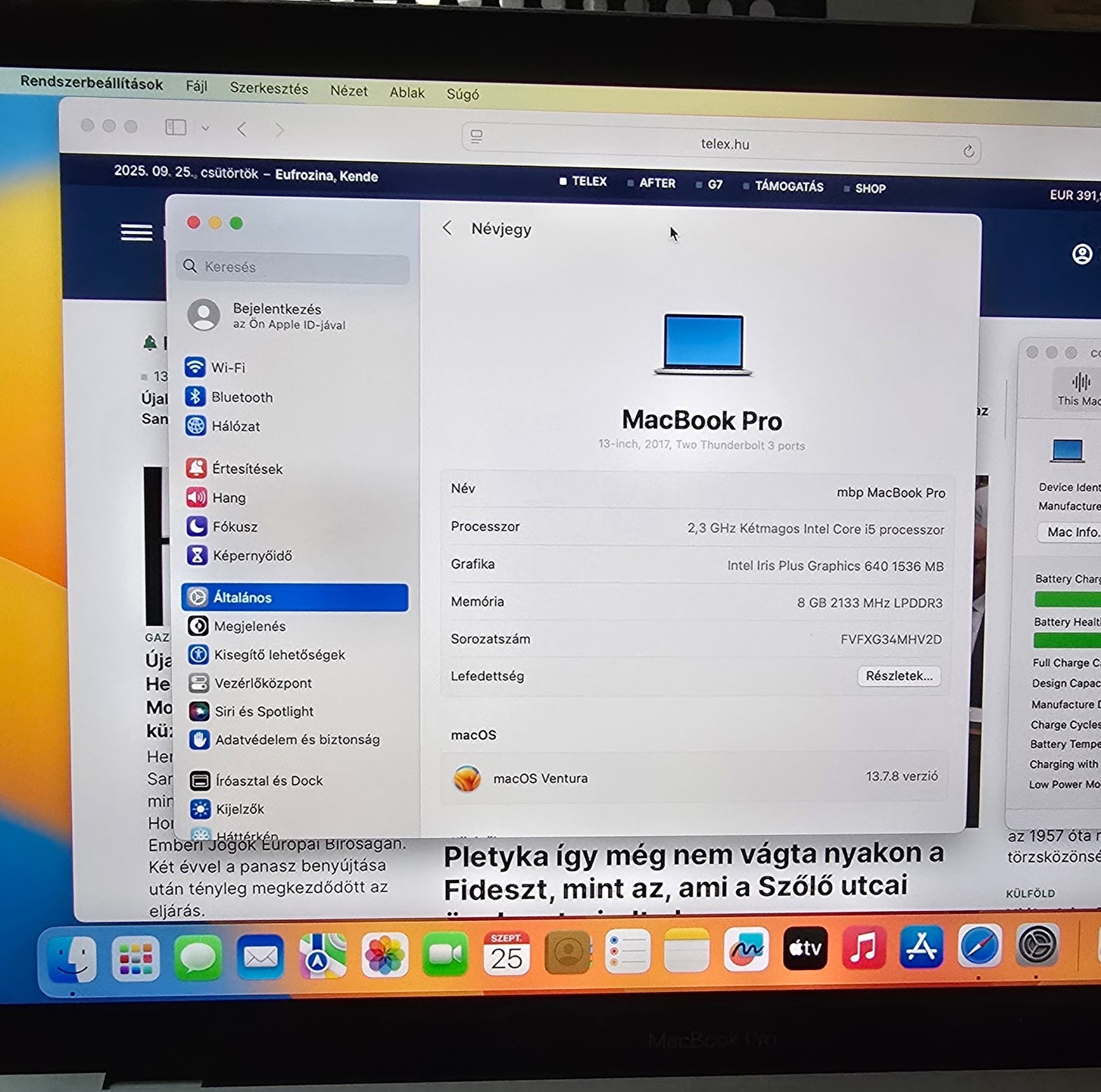Open Launchpad from the Dock

(136, 958)
